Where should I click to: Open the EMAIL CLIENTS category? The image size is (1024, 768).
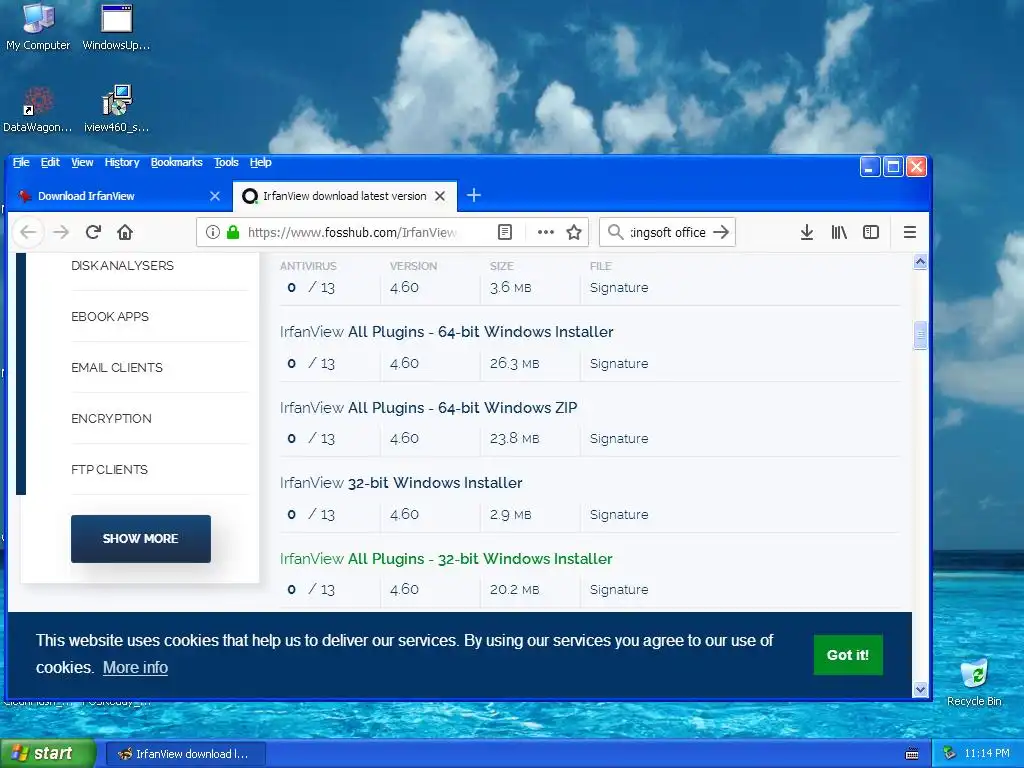point(117,367)
